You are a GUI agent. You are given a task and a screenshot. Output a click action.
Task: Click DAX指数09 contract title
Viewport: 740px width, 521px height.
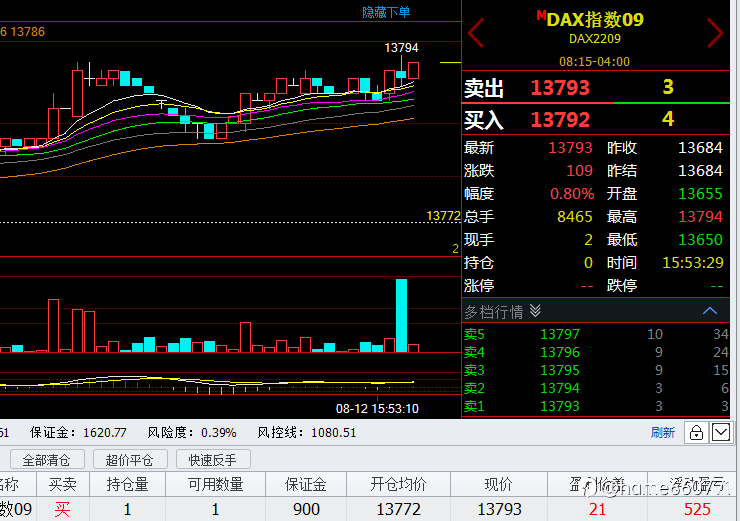tap(595, 20)
